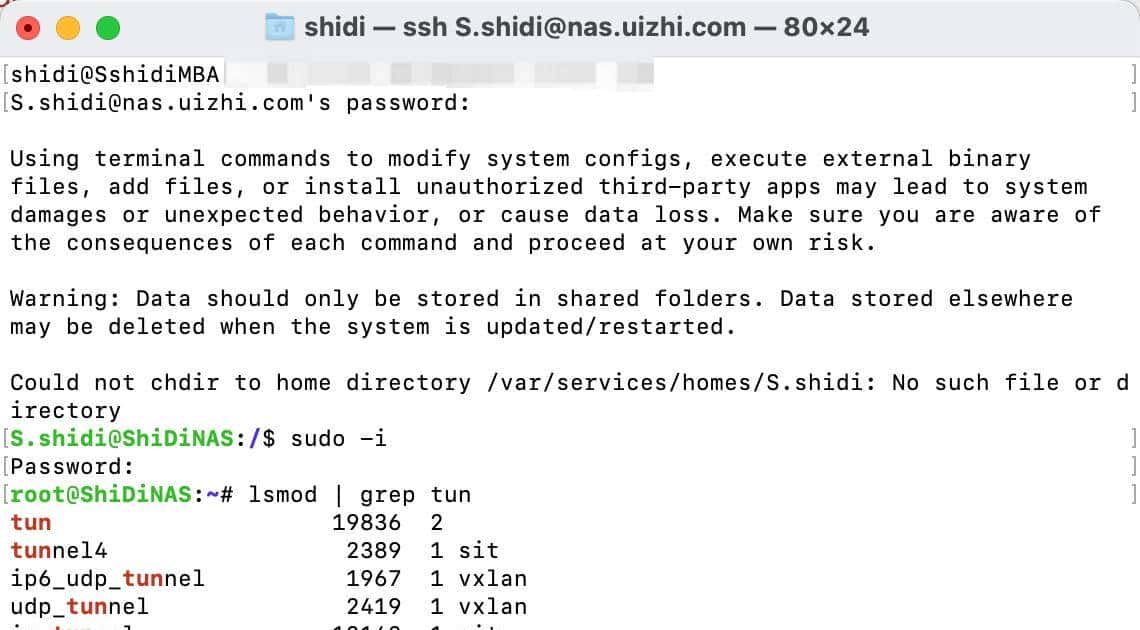Click the udp_tunnel module entry

[x=80, y=607]
